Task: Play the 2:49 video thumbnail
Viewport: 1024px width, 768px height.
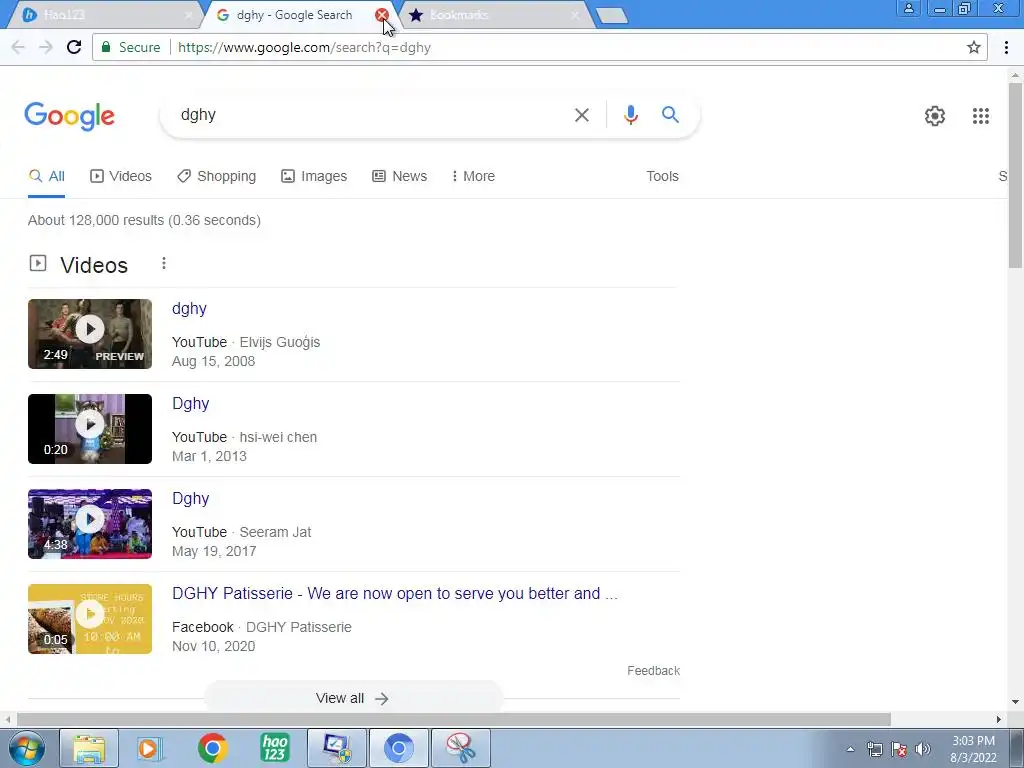Action: 90,334
